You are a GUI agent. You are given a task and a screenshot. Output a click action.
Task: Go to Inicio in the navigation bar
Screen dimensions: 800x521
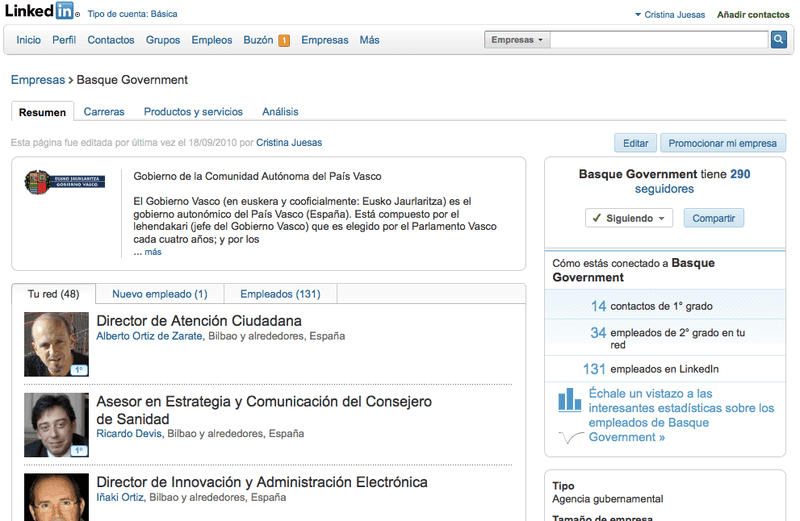click(x=29, y=40)
